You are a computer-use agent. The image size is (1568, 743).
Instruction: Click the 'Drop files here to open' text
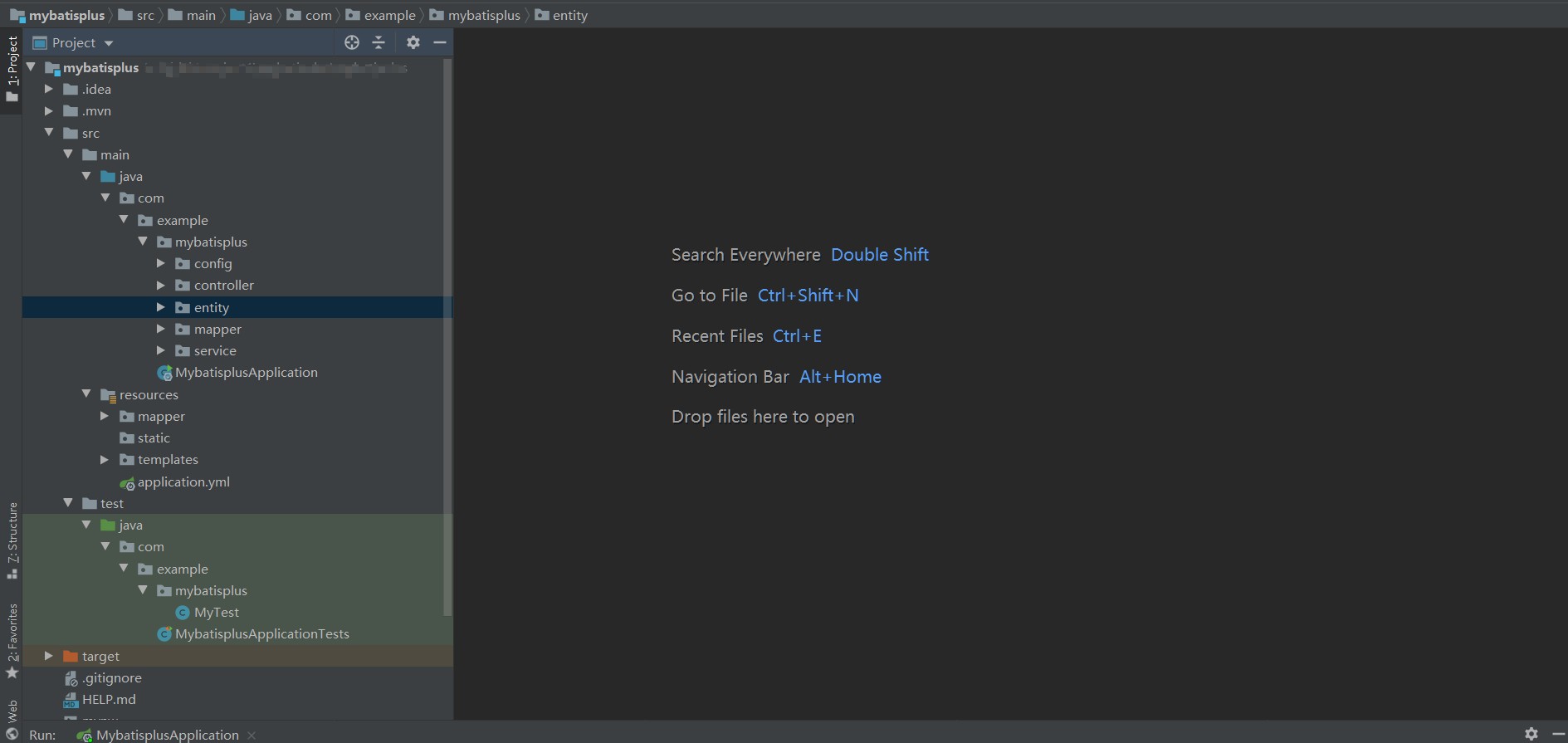click(x=763, y=417)
